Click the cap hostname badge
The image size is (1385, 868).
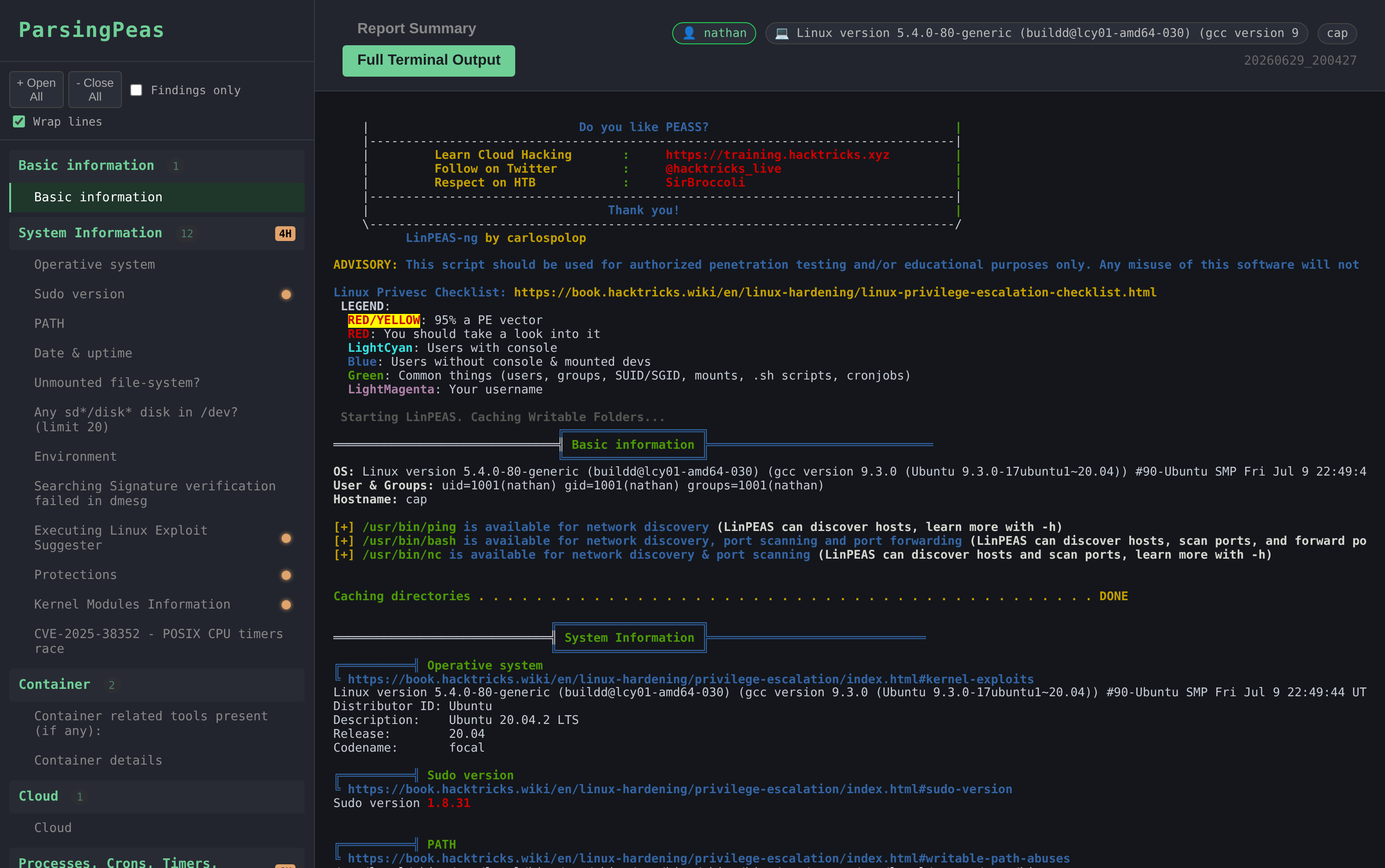(1337, 33)
